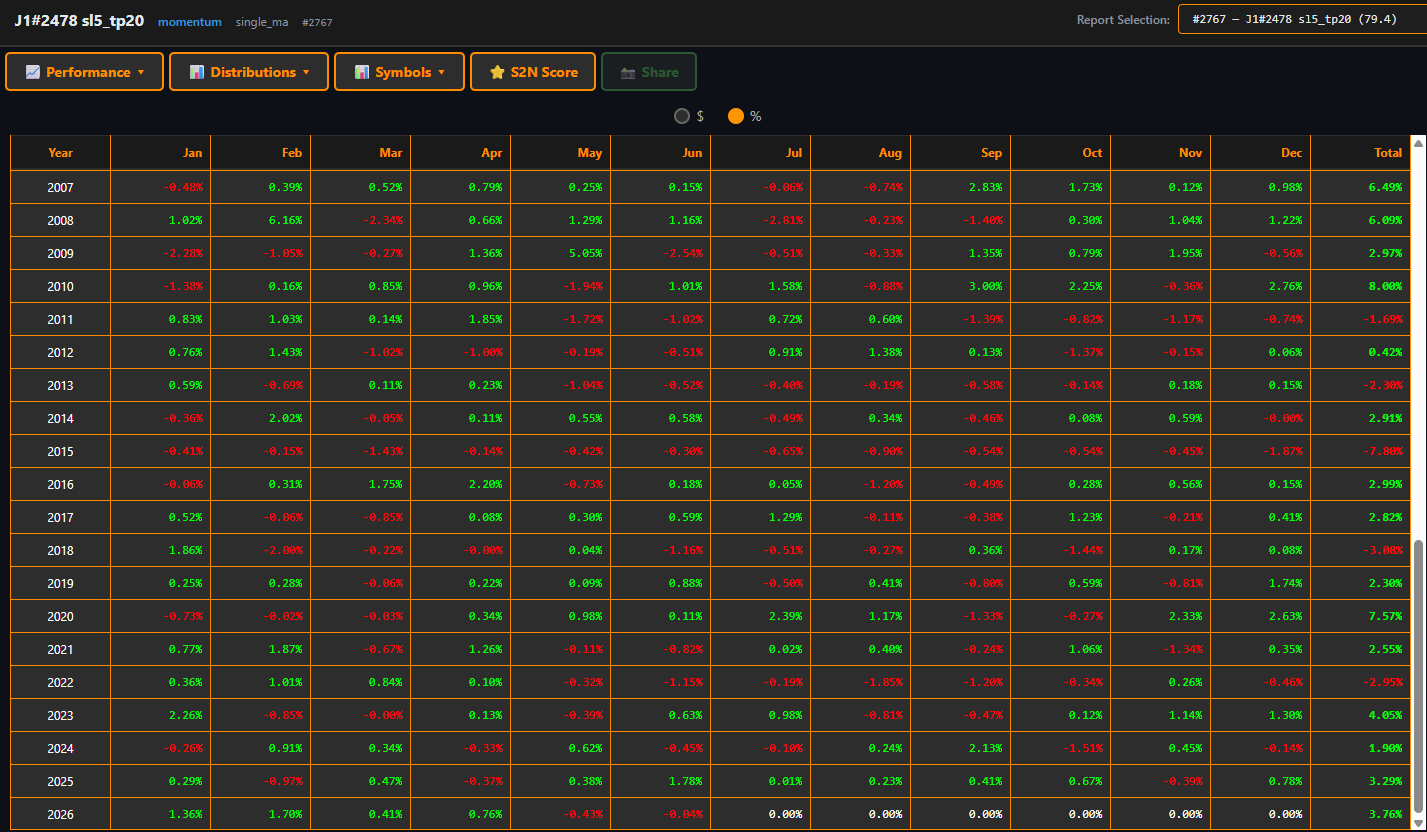Click the bar chart icon on Distributions
The width and height of the screenshot is (1427, 832).
[x=197, y=72]
